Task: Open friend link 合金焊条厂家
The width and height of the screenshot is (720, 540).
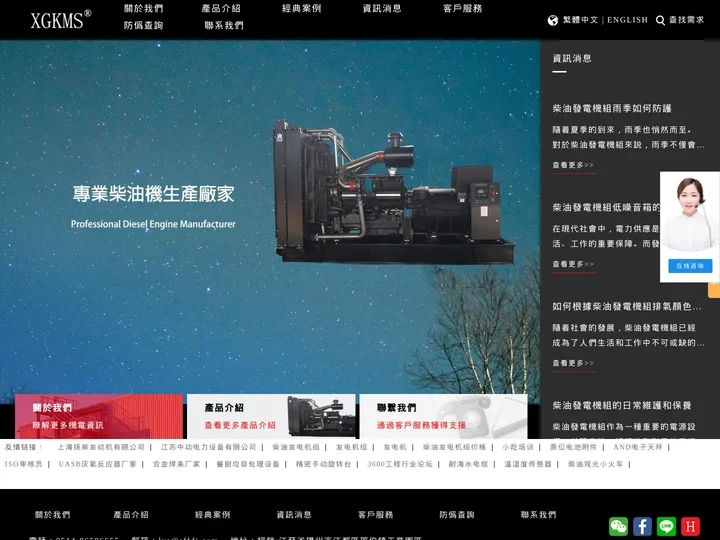Action: click(177, 464)
